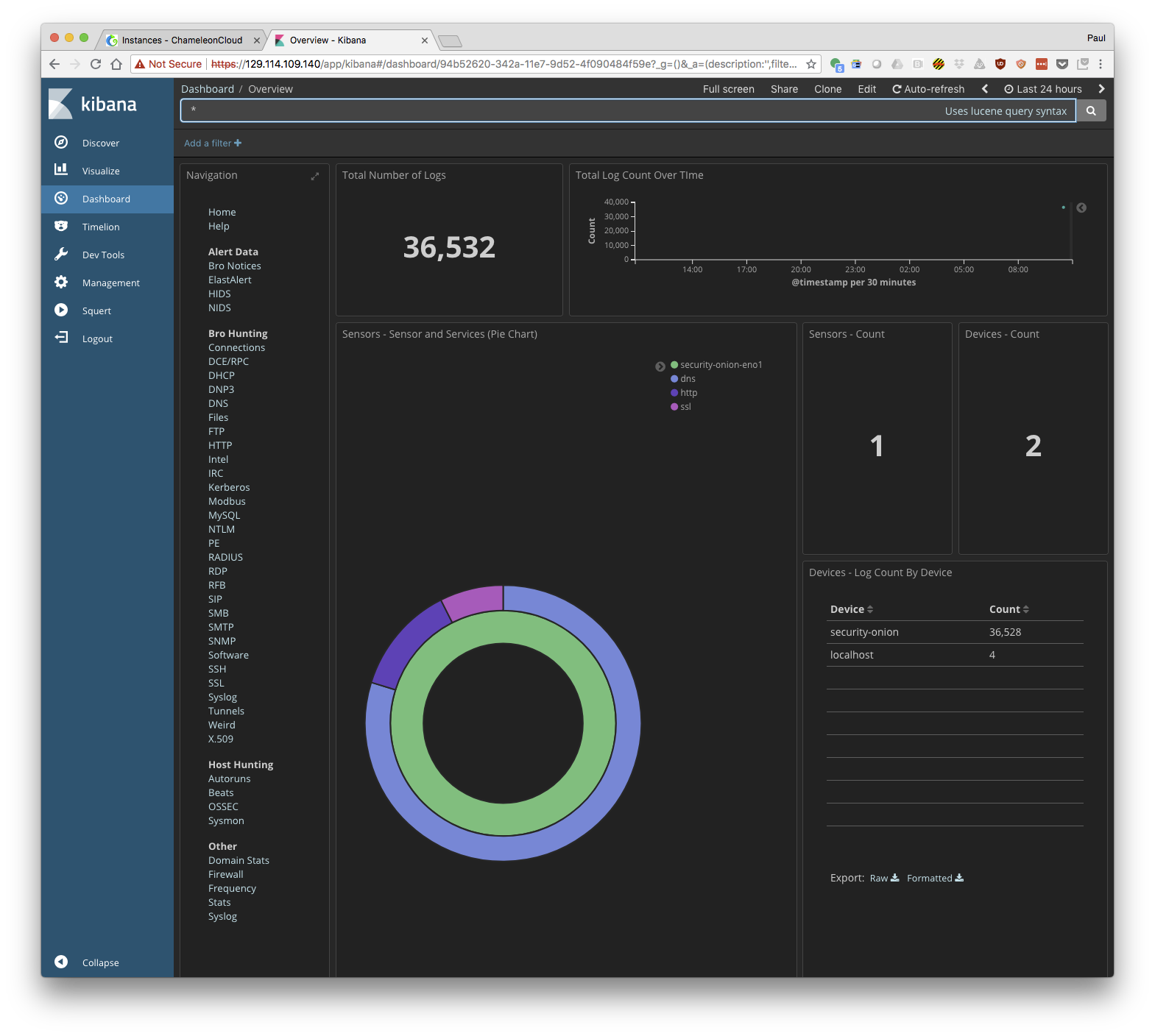Image resolution: width=1155 pixels, height=1036 pixels.
Task: Open the X.509 navigation link
Action: (220, 739)
